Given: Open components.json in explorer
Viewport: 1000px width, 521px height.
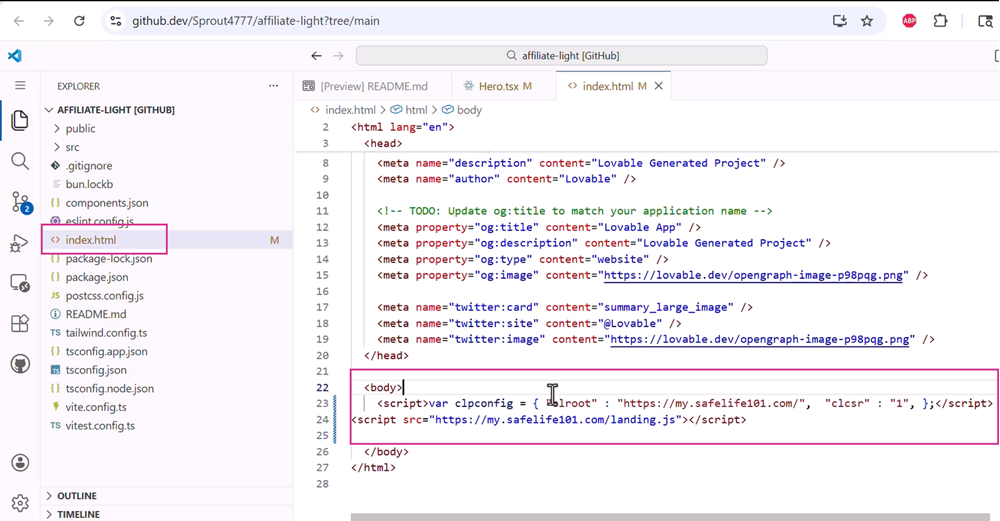Looking at the screenshot, I should [107, 202].
